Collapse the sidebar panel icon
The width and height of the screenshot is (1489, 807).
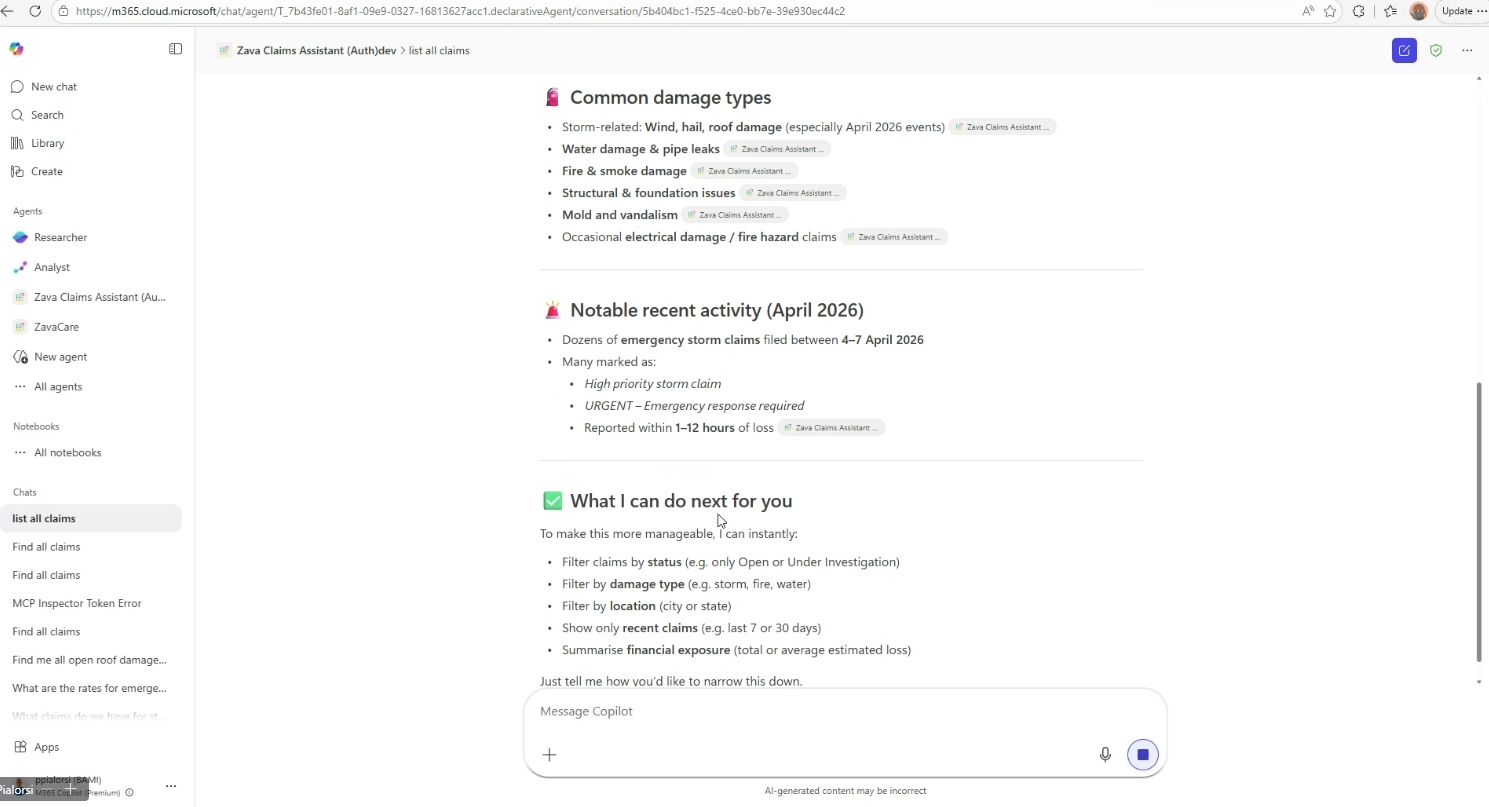click(x=176, y=49)
